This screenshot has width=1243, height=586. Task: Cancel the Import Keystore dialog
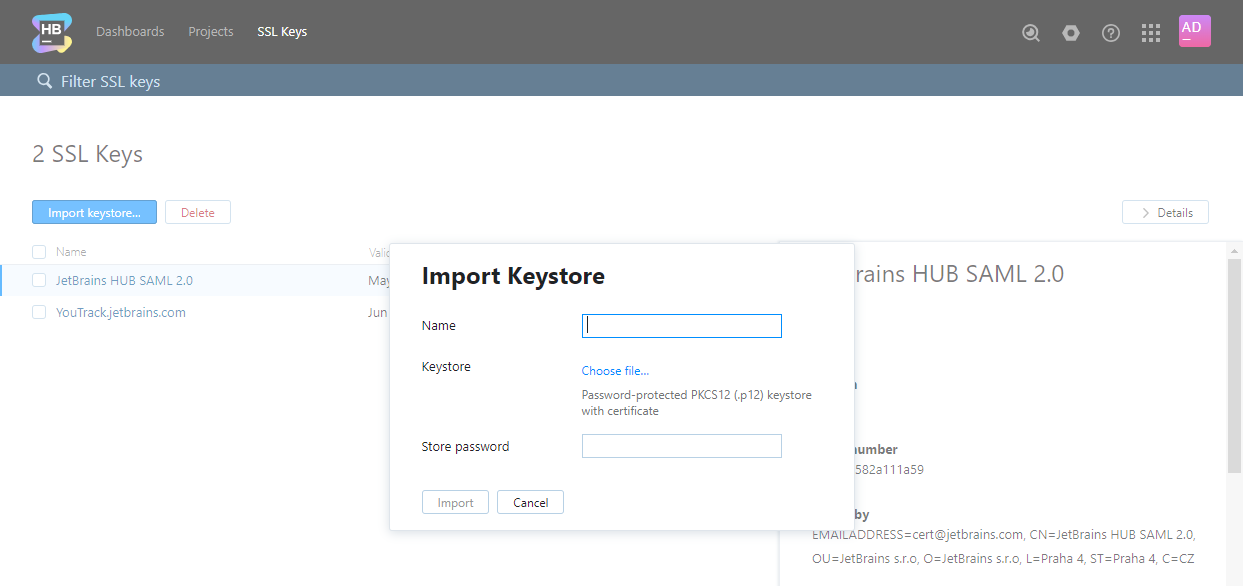(530, 502)
